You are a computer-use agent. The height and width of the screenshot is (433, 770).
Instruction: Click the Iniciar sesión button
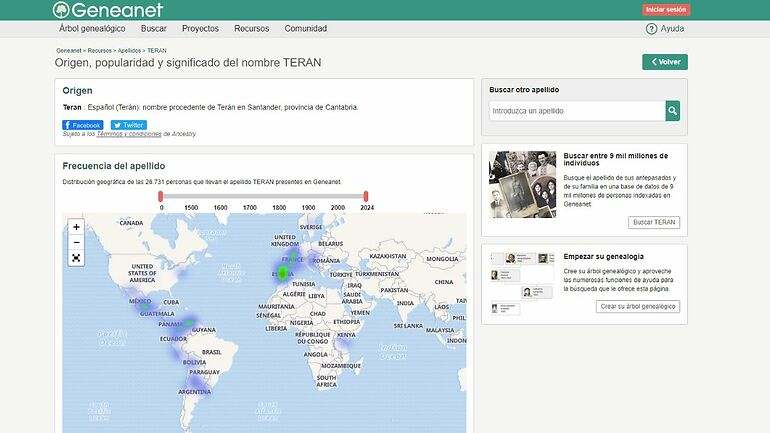(x=666, y=9)
